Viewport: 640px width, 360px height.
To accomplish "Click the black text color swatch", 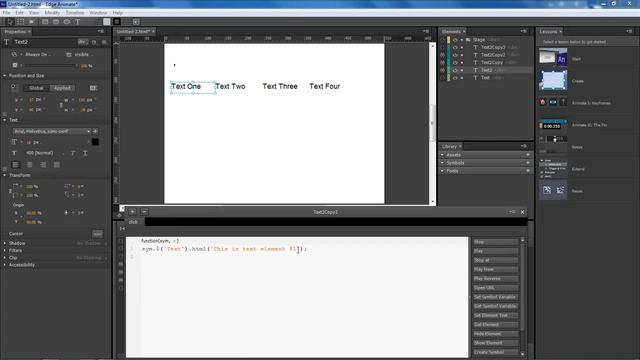I will click(x=95, y=142).
